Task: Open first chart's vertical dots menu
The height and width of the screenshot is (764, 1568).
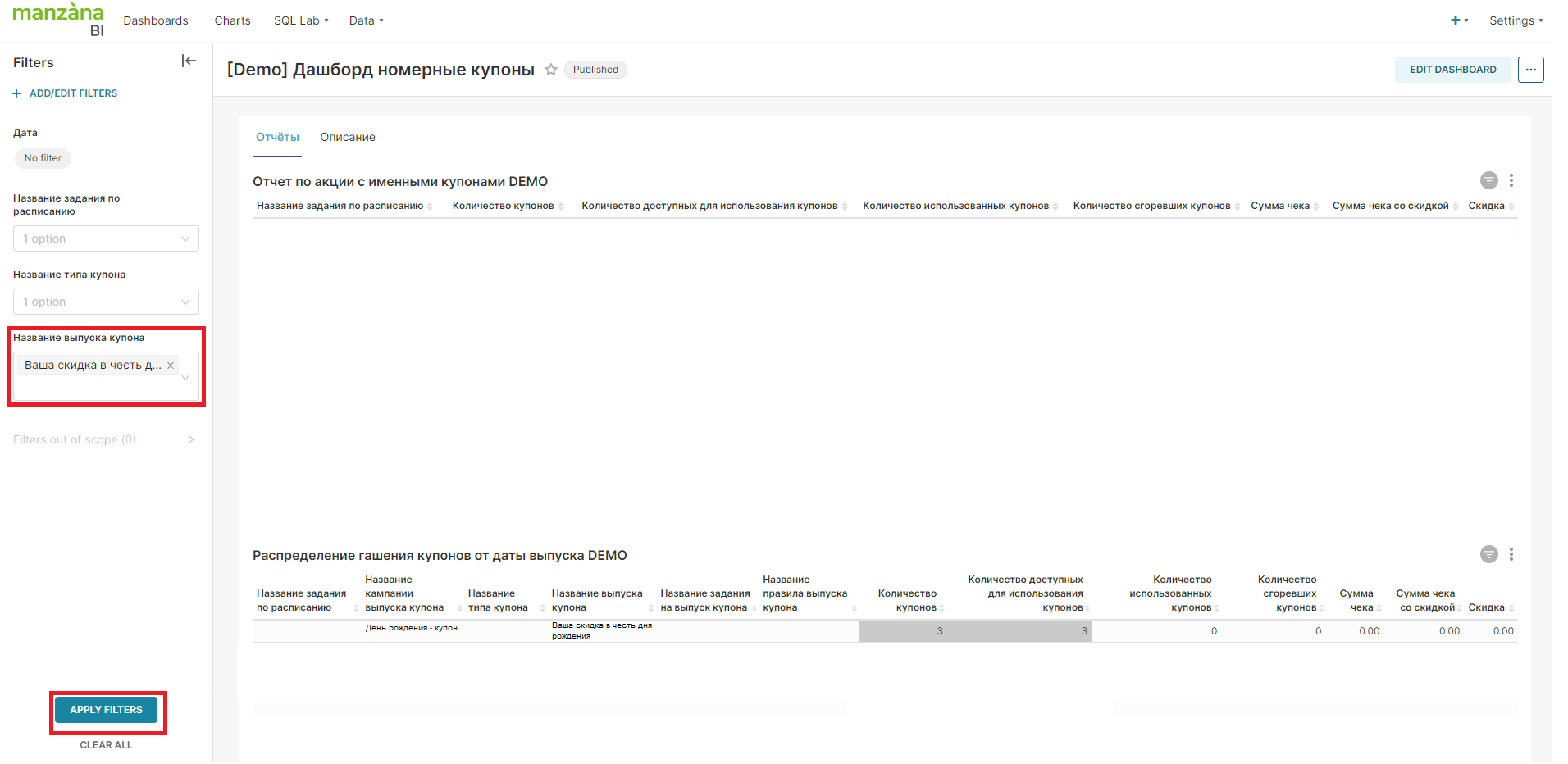Action: pos(1511,180)
